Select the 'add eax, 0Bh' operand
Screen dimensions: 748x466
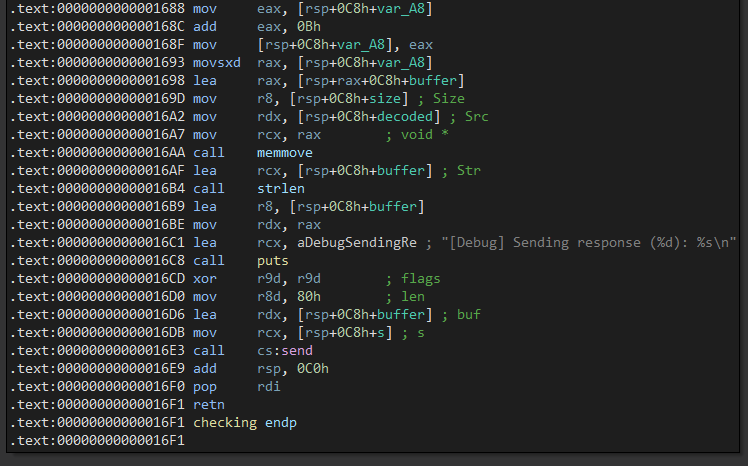[289, 27]
